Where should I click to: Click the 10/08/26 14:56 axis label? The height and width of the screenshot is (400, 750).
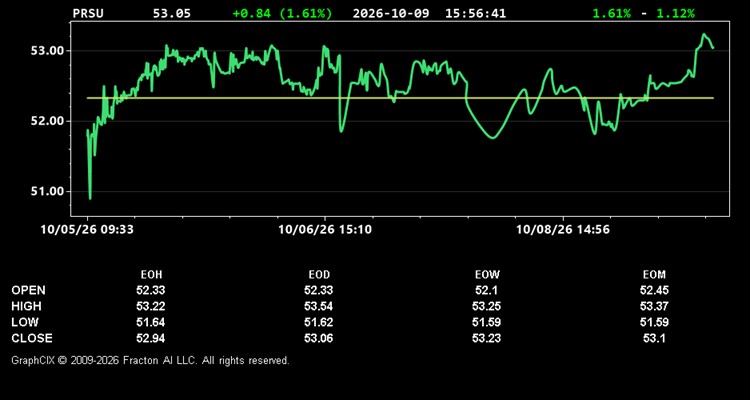tap(562, 230)
